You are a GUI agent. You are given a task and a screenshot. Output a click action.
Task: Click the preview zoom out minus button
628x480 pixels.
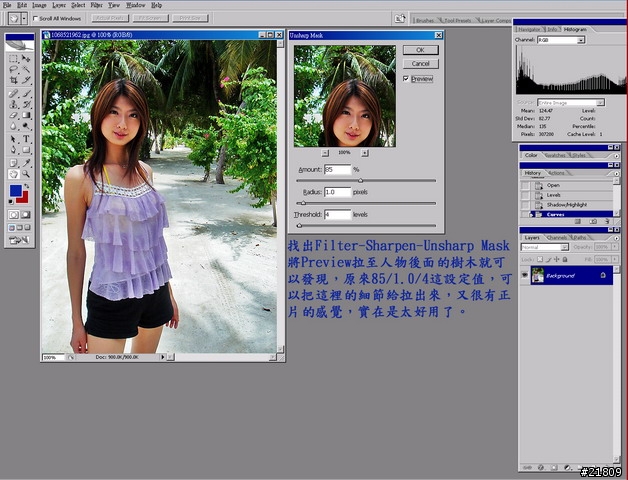point(325,153)
